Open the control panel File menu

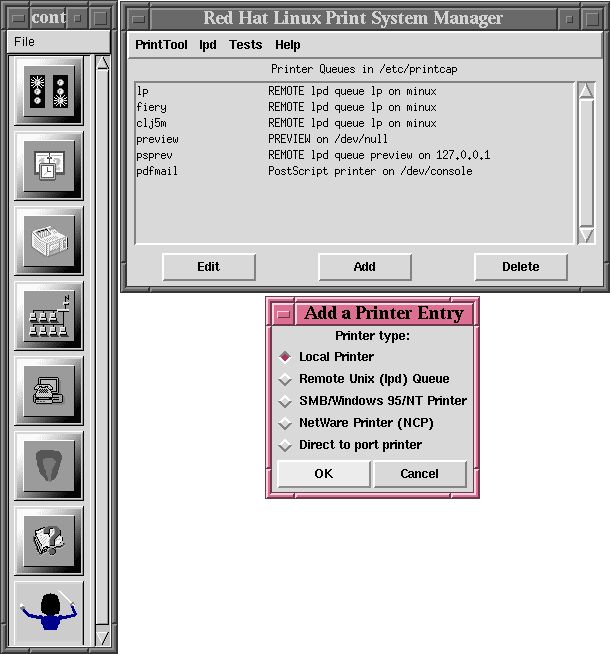[24, 42]
